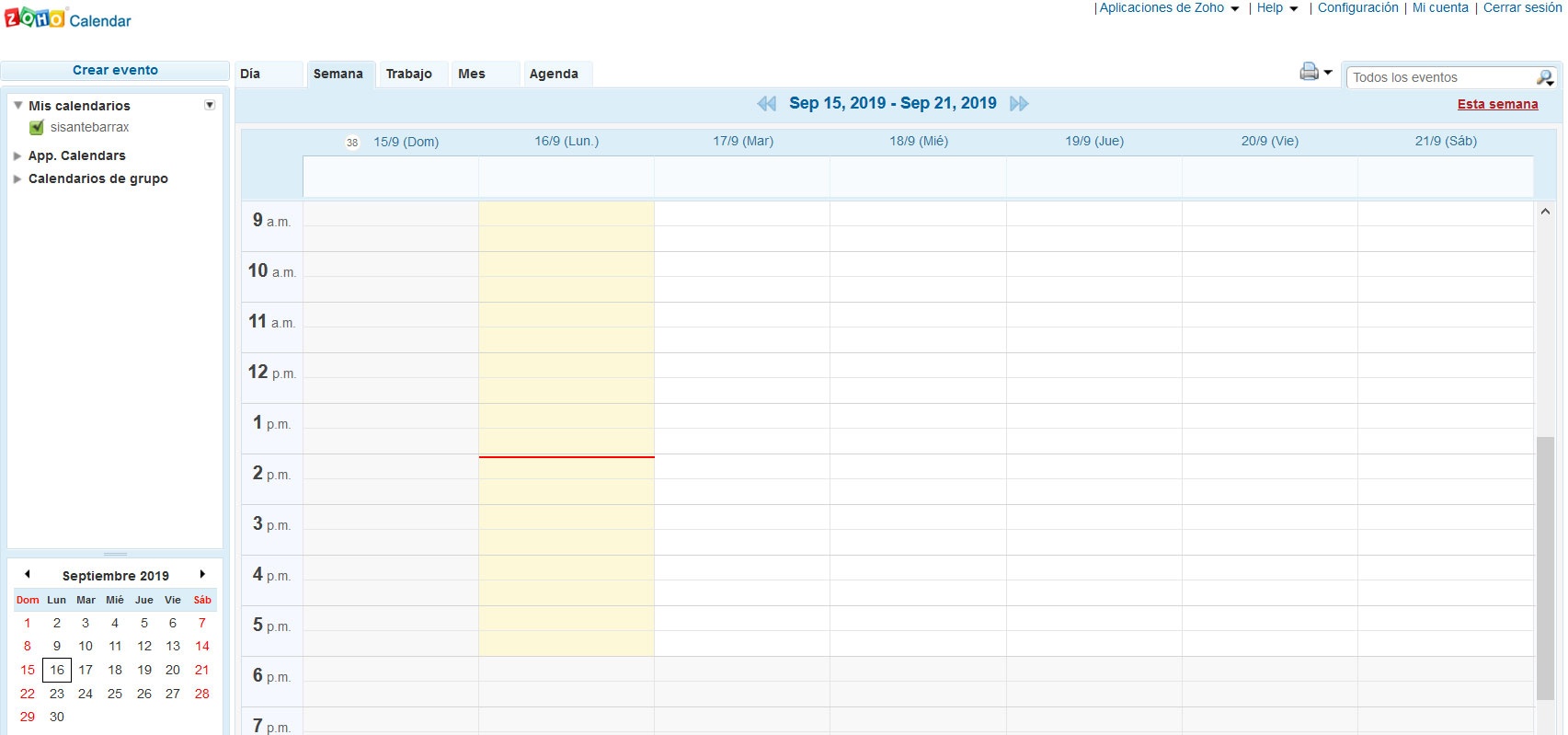Select the 19/9 (Jue) day header

click(x=1094, y=142)
